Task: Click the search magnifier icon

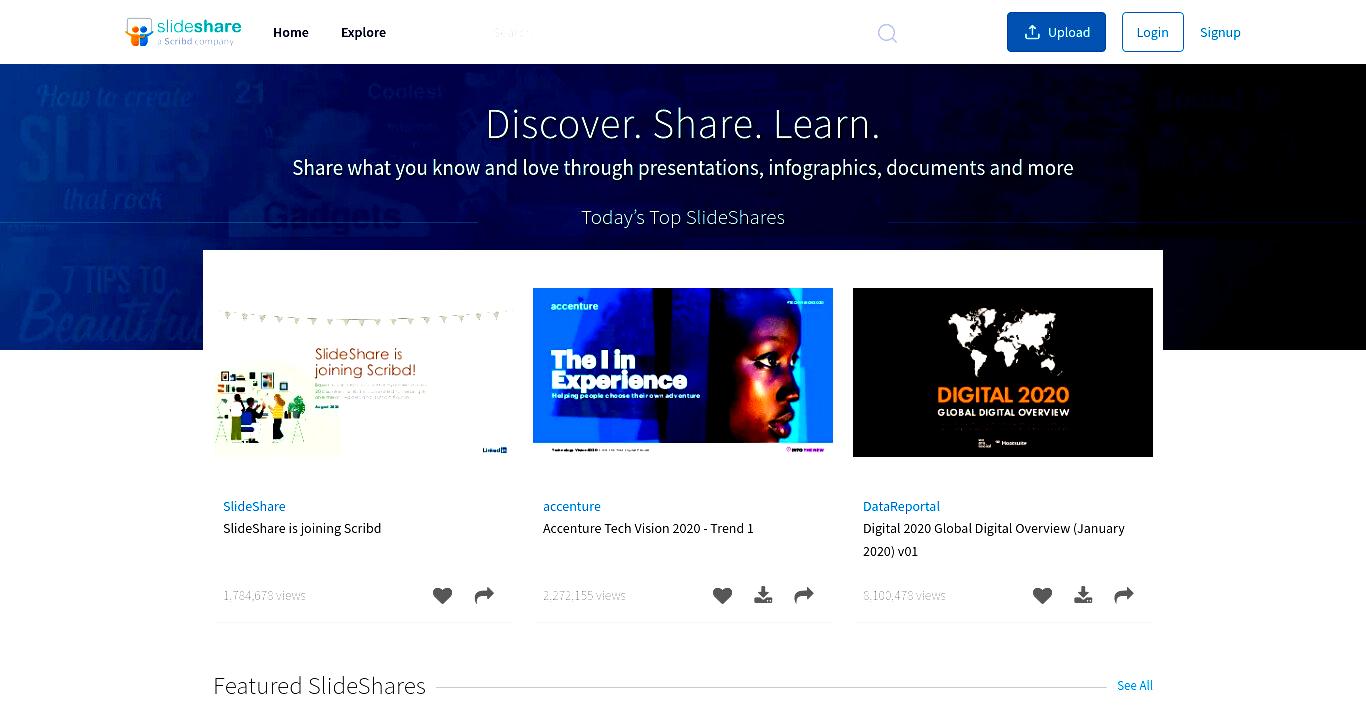Action: (887, 33)
